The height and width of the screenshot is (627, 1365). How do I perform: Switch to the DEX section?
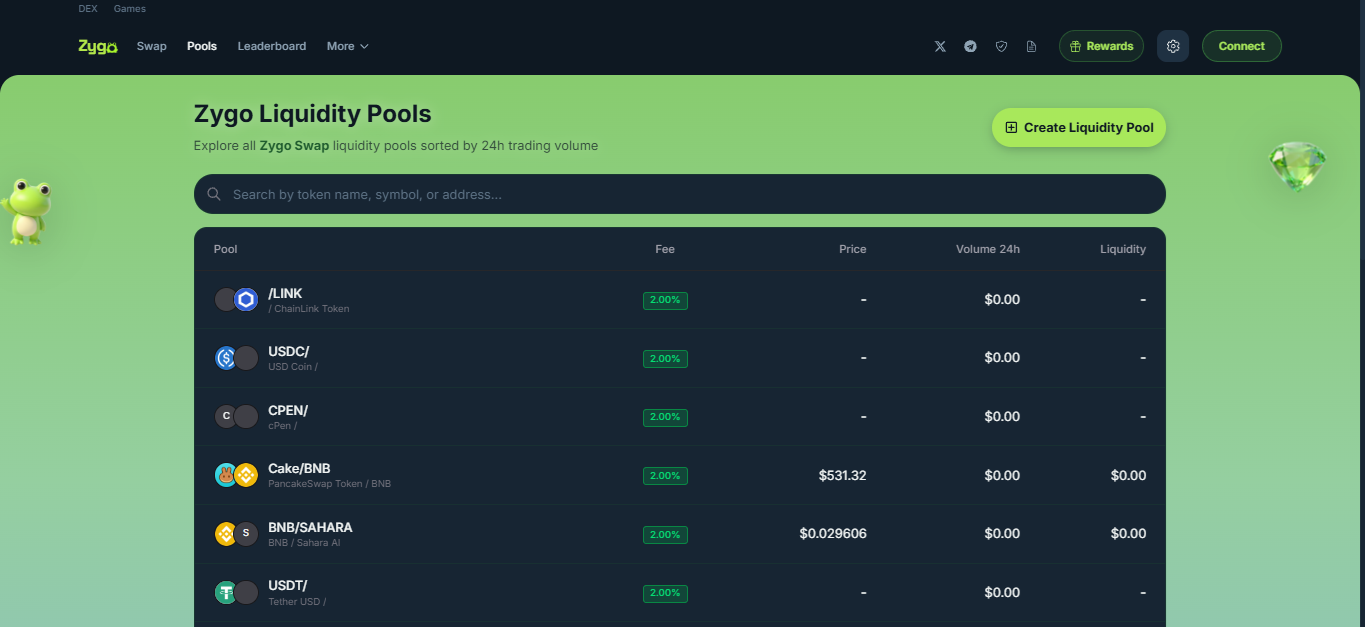(88, 8)
